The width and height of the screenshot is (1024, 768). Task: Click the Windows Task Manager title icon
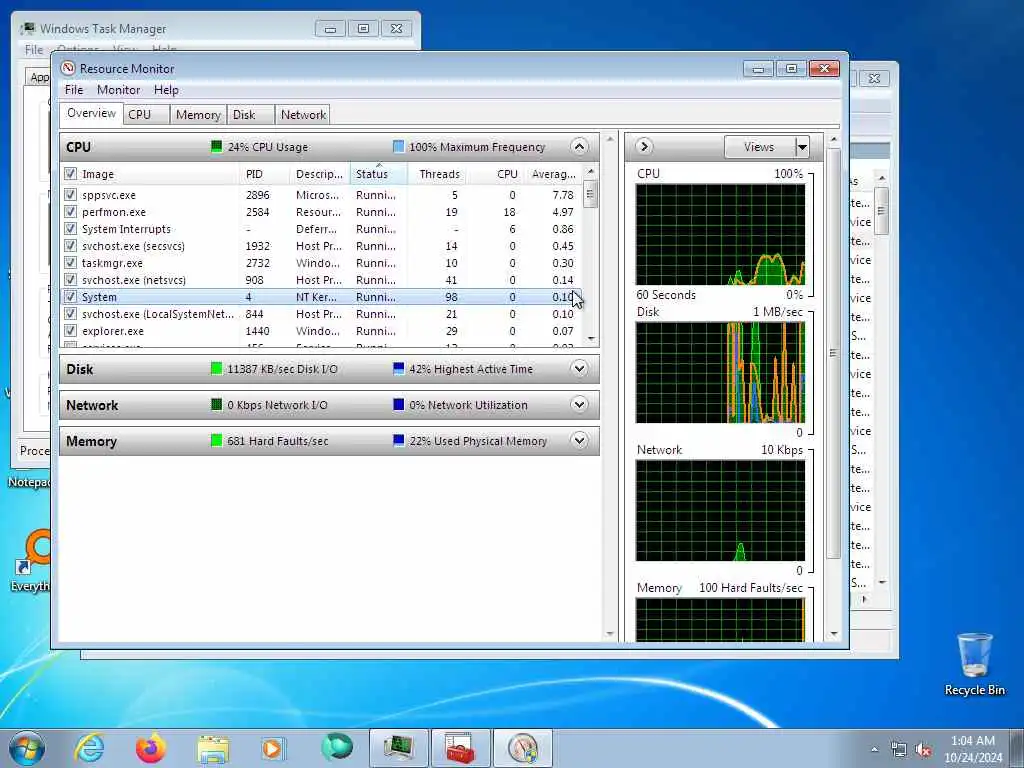[x=27, y=29]
